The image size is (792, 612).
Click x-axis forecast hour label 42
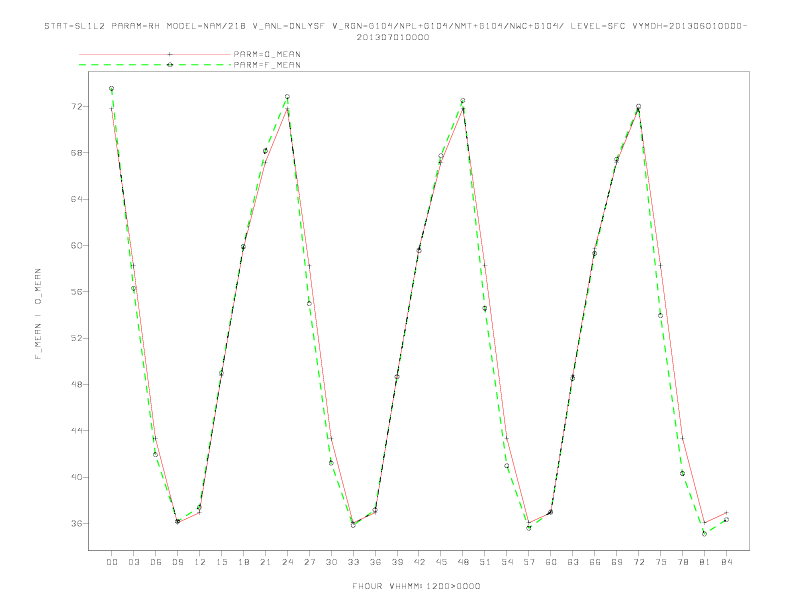(419, 562)
